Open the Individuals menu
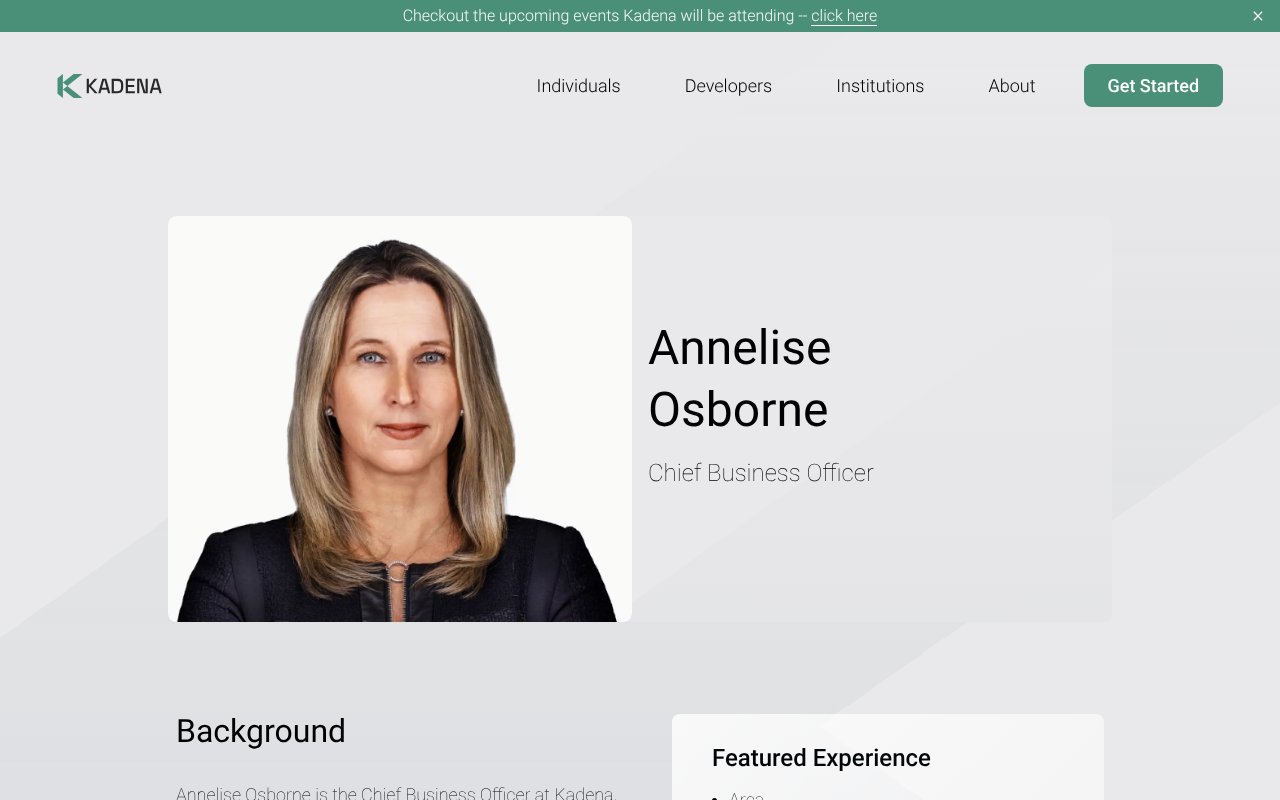The width and height of the screenshot is (1280, 800). pos(578,86)
